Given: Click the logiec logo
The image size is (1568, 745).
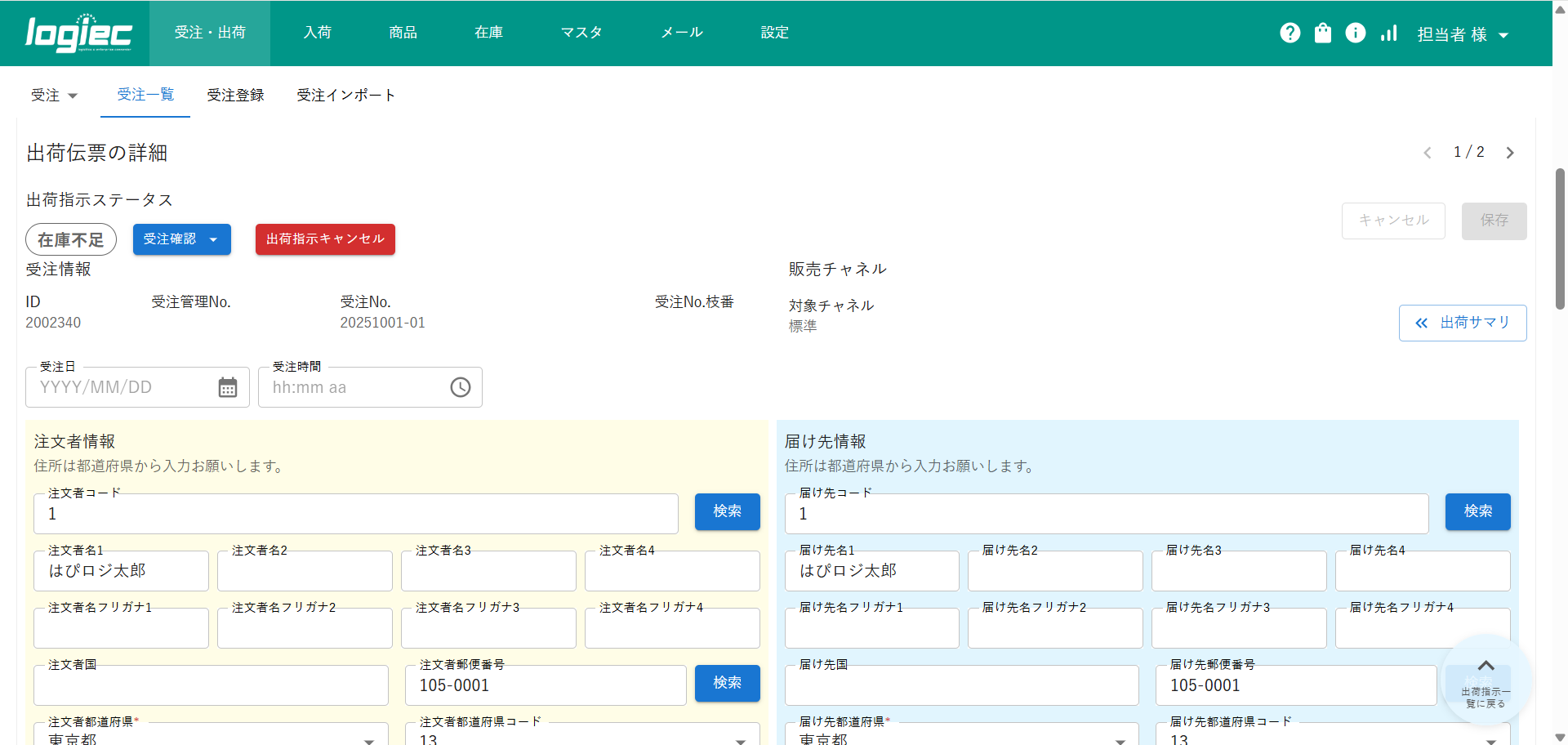Looking at the screenshot, I should tap(78, 33).
